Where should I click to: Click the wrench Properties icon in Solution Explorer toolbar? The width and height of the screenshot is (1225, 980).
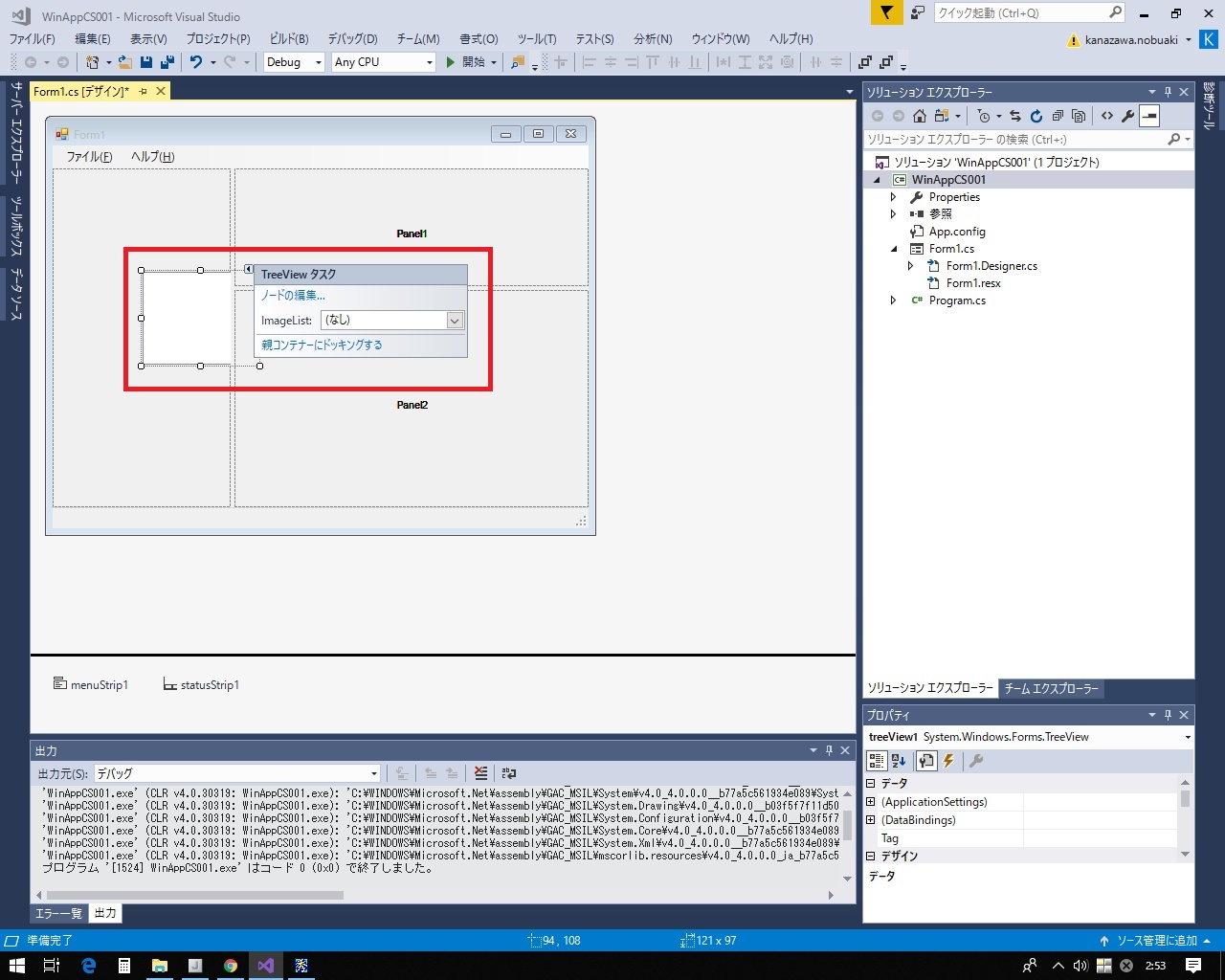pyautogui.click(x=1128, y=116)
